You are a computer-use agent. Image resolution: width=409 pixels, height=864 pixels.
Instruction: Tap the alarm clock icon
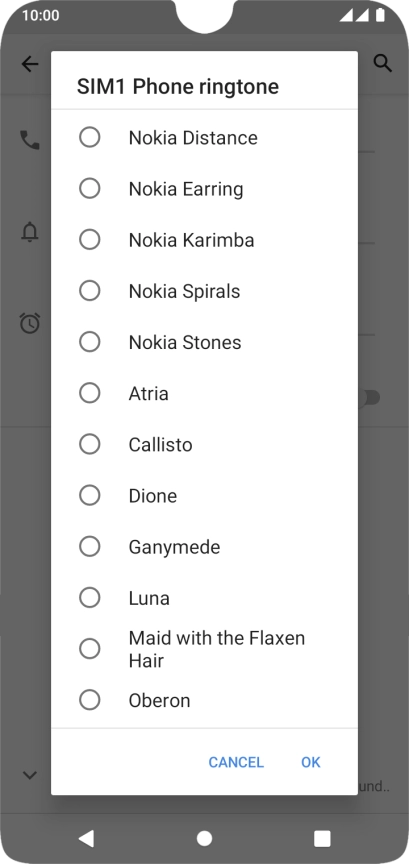[30, 323]
